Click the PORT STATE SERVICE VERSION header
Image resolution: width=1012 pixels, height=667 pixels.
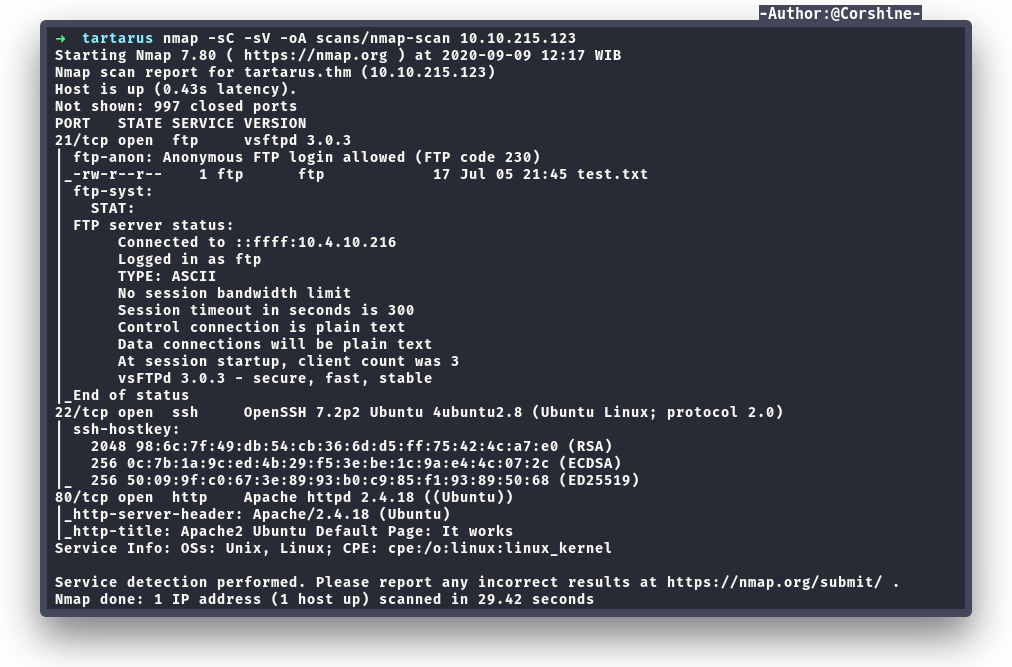click(x=180, y=123)
